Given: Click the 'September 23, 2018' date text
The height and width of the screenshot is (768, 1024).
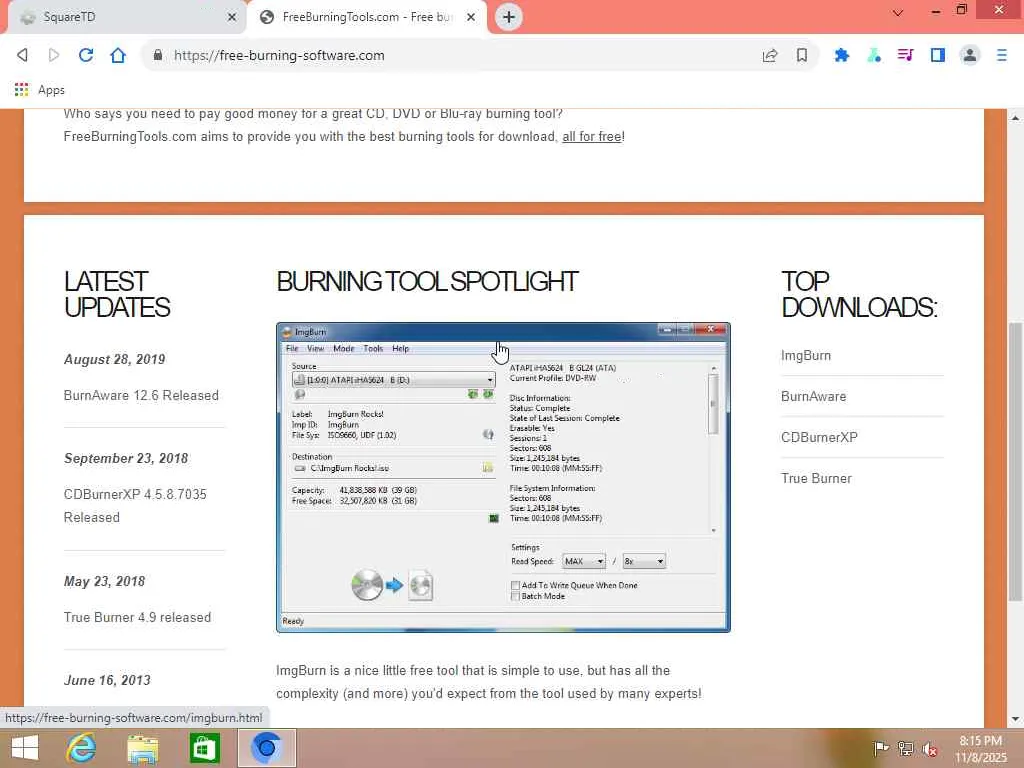Looking at the screenshot, I should [x=126, y=458].
